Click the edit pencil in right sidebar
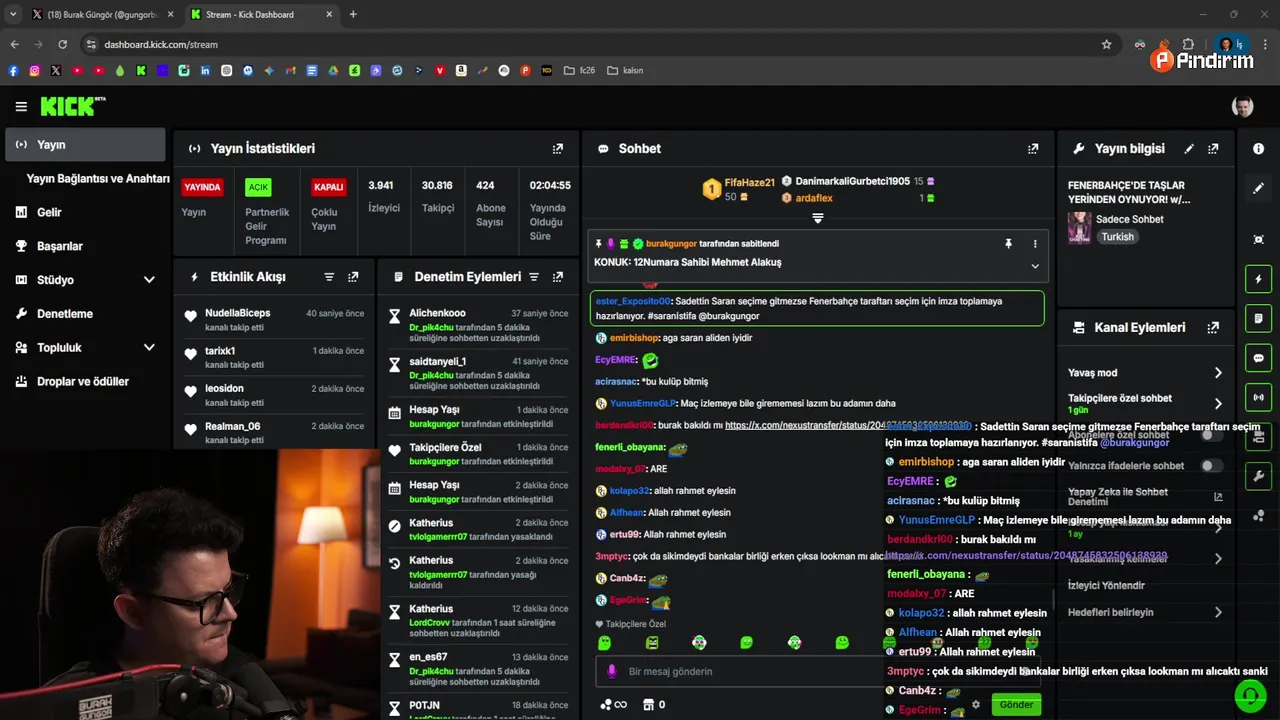The image size is (1280, 720). 1258,188
